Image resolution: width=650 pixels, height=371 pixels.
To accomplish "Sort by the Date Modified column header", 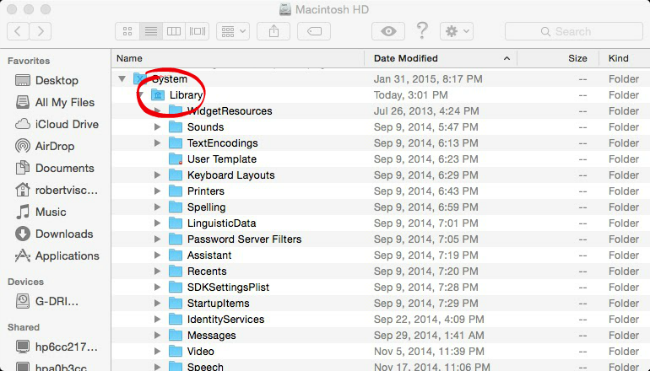I will [441, 58].
